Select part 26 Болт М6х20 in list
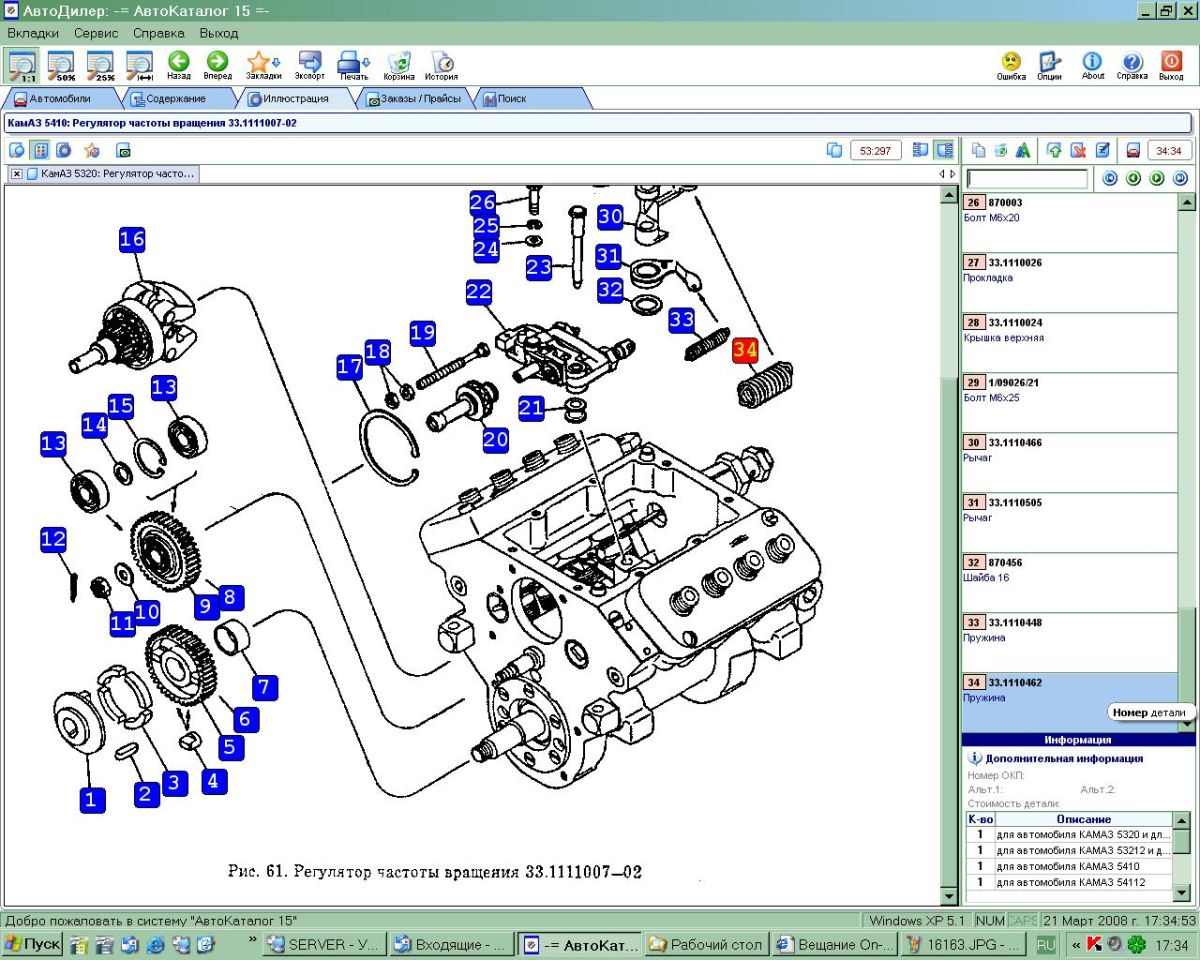1200x960 pixels. pos(1069,222)
